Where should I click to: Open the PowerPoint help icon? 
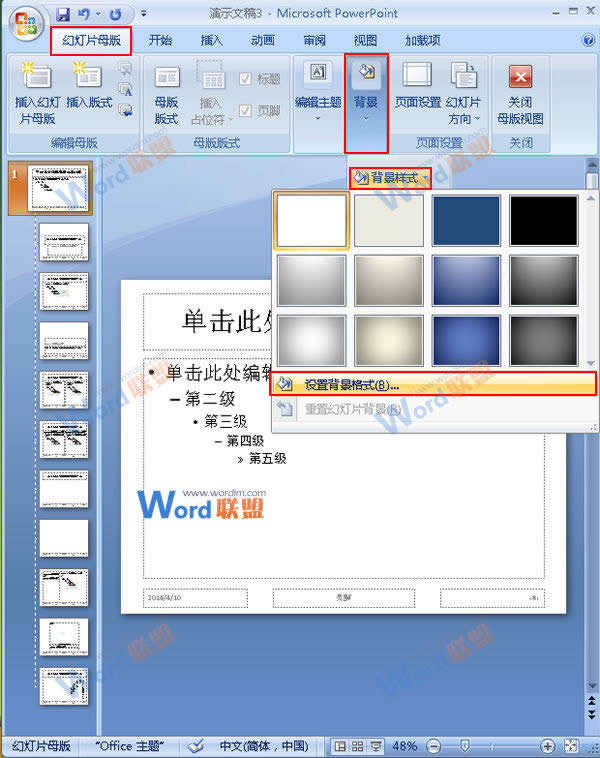(x=588, y=40)
